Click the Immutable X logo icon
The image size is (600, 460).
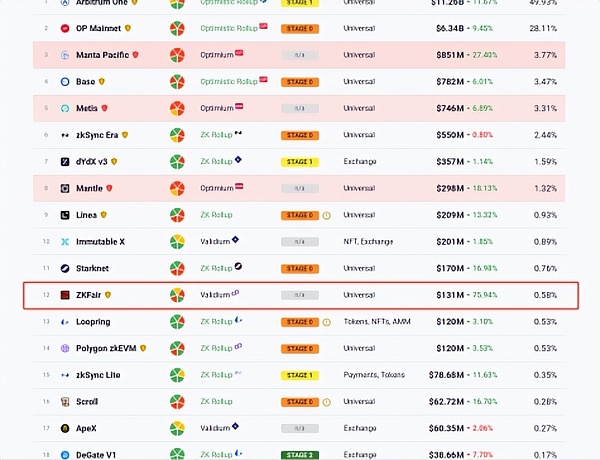tap(65, 242)
